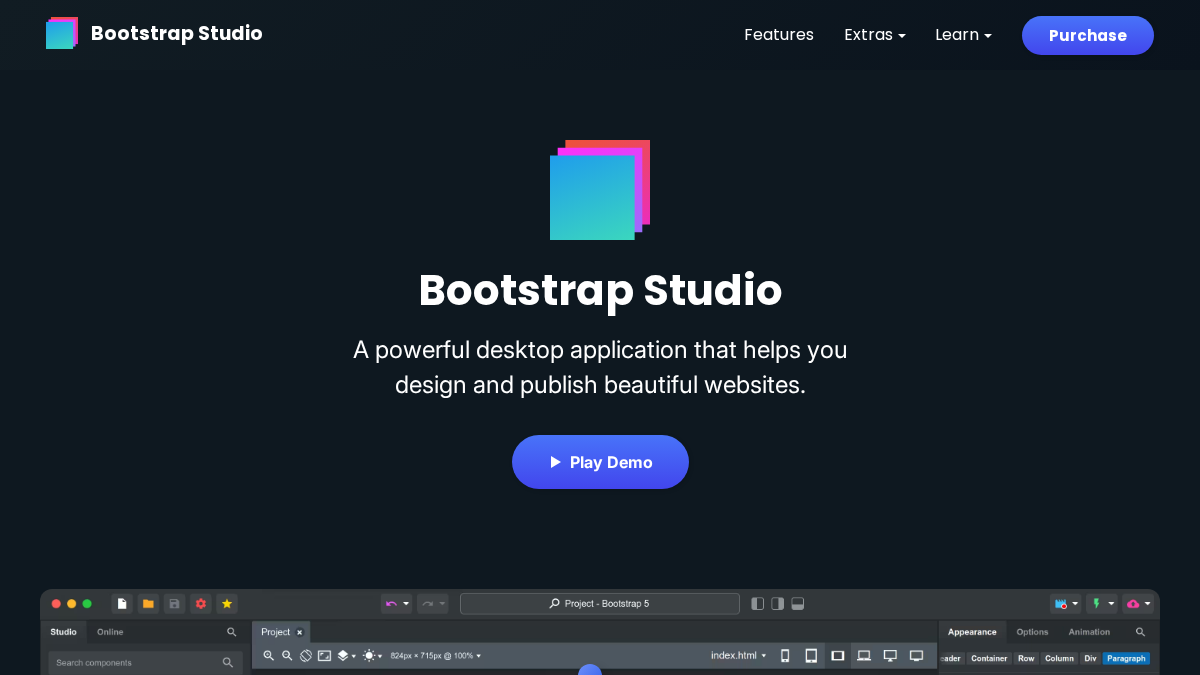This screenshot has height=675, width=1200.
Task: Click the Search components input field
Action: [145, 663]
